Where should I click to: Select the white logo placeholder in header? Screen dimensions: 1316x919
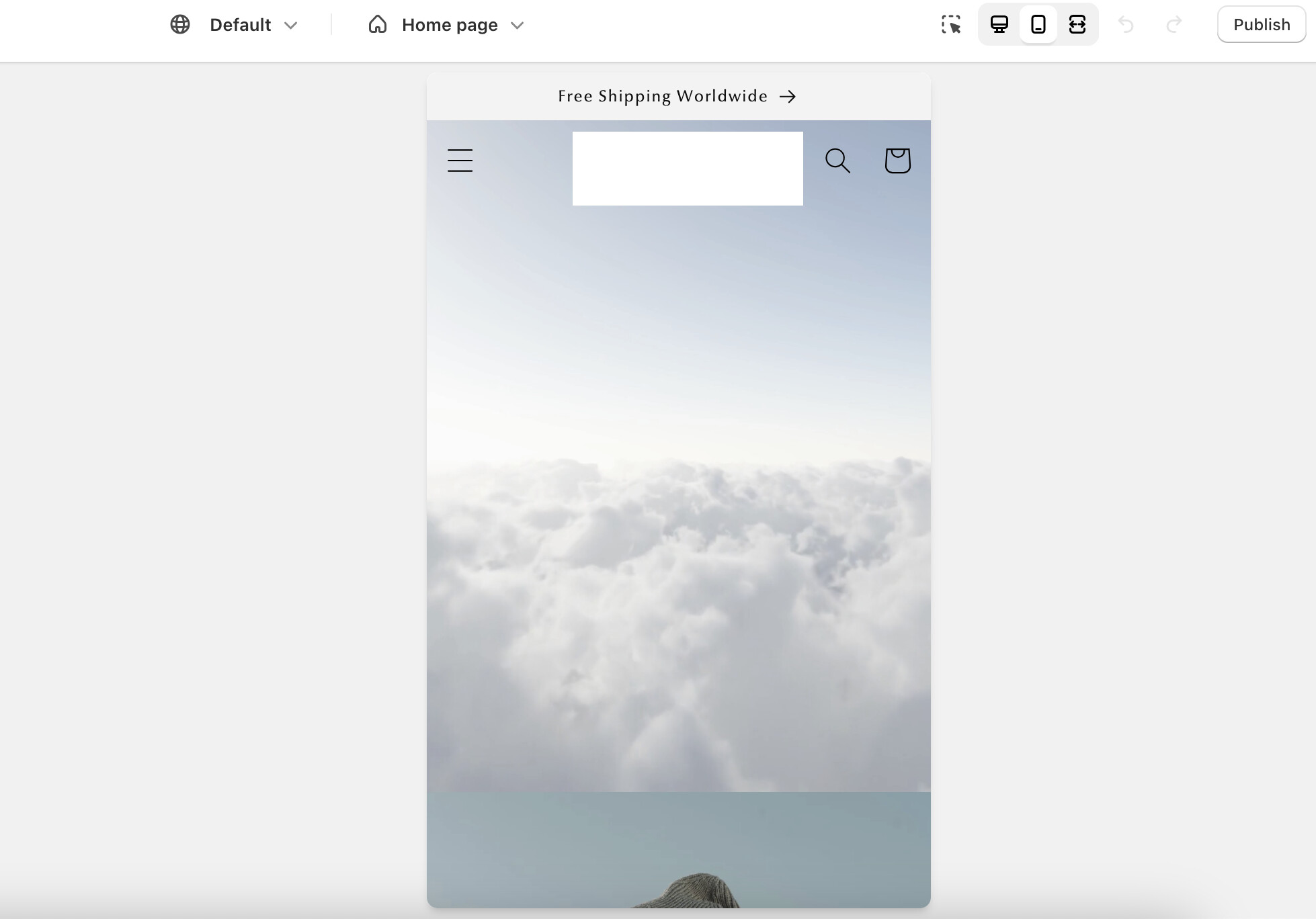[688, 169]
